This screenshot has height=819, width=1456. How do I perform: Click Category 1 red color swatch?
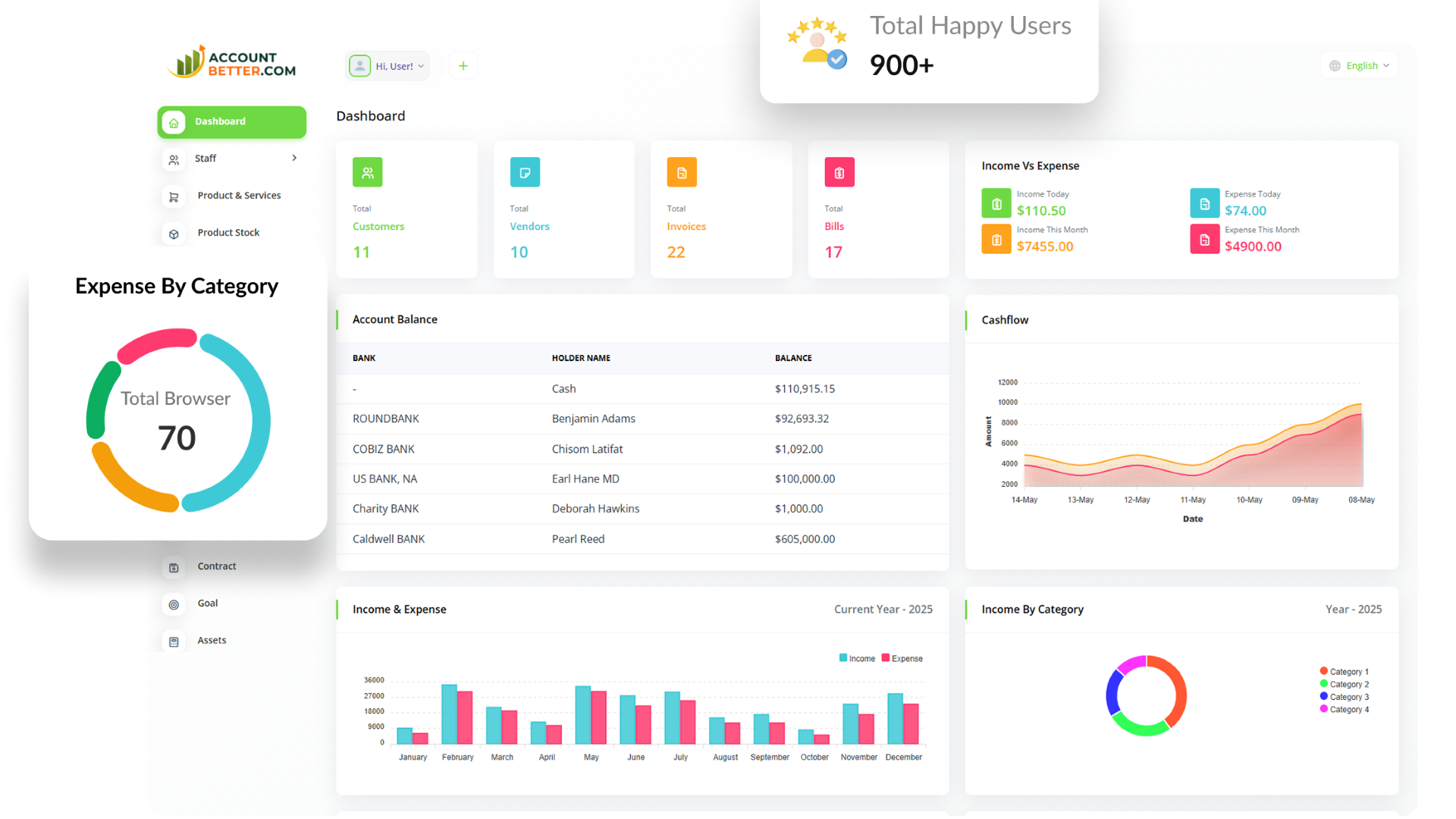(x=1323, y=671)
